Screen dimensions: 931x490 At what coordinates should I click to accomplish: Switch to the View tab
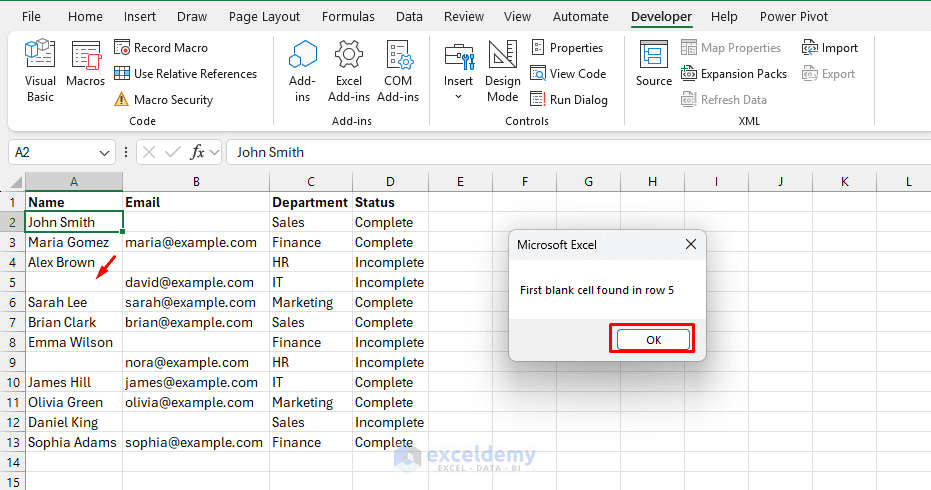click(517, 17)
